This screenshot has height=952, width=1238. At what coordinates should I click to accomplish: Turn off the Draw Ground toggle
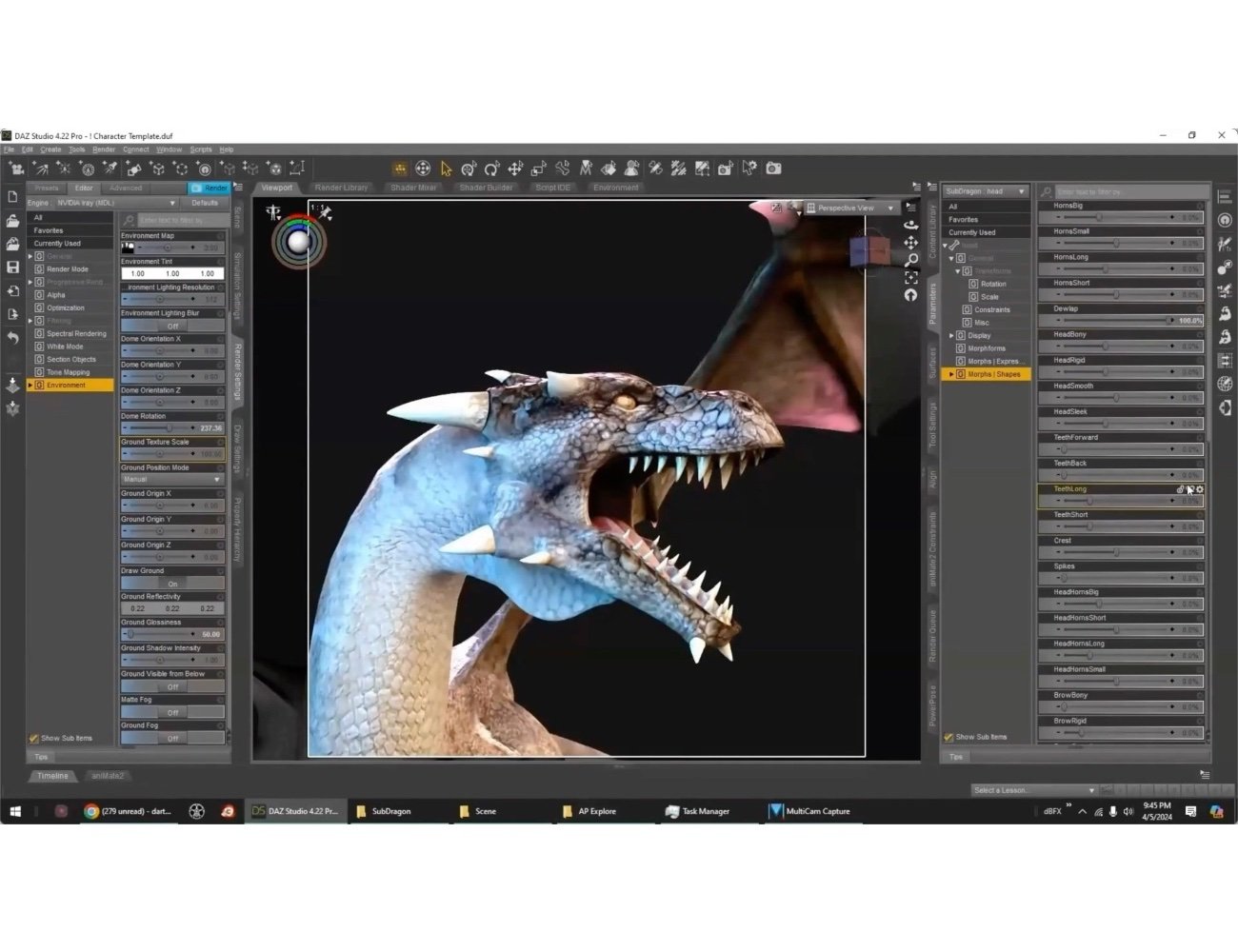(172, 583)
